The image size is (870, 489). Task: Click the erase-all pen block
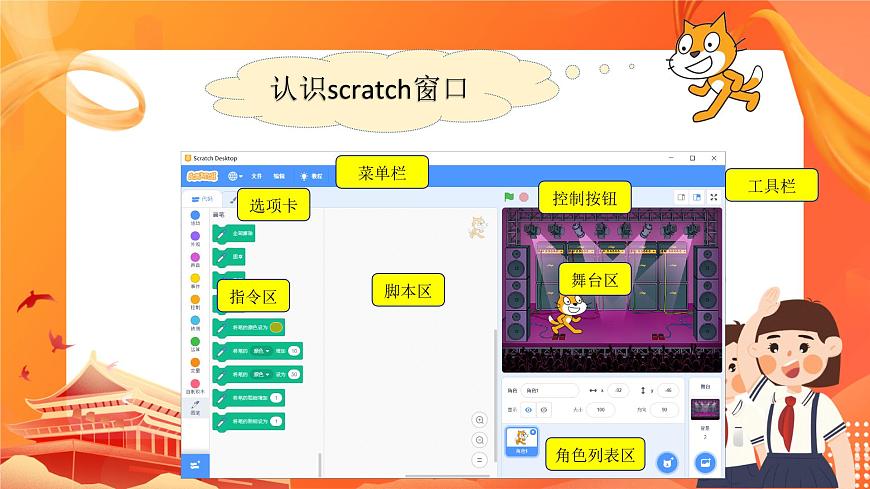point(234,234)
